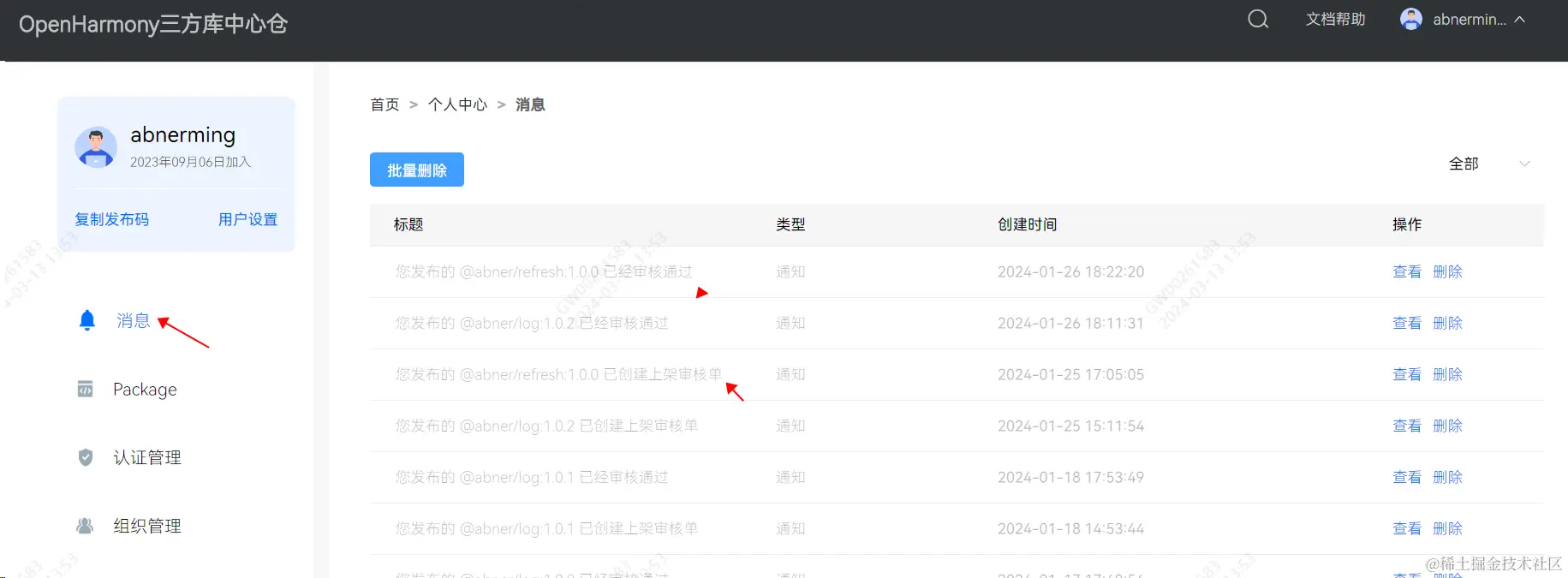The height and width of the screenshot is (578, 1568).
Task: Expand the abnermin... account menu arrow
Action: [x=1520, y=20]
